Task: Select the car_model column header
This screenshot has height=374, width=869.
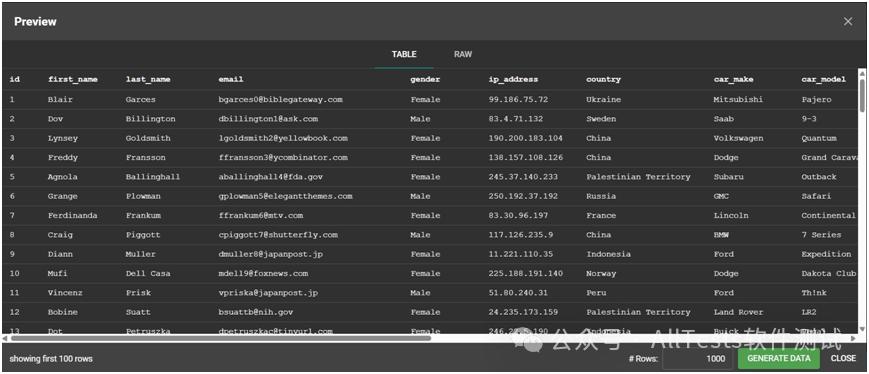Action: click(x=824, y=79)
